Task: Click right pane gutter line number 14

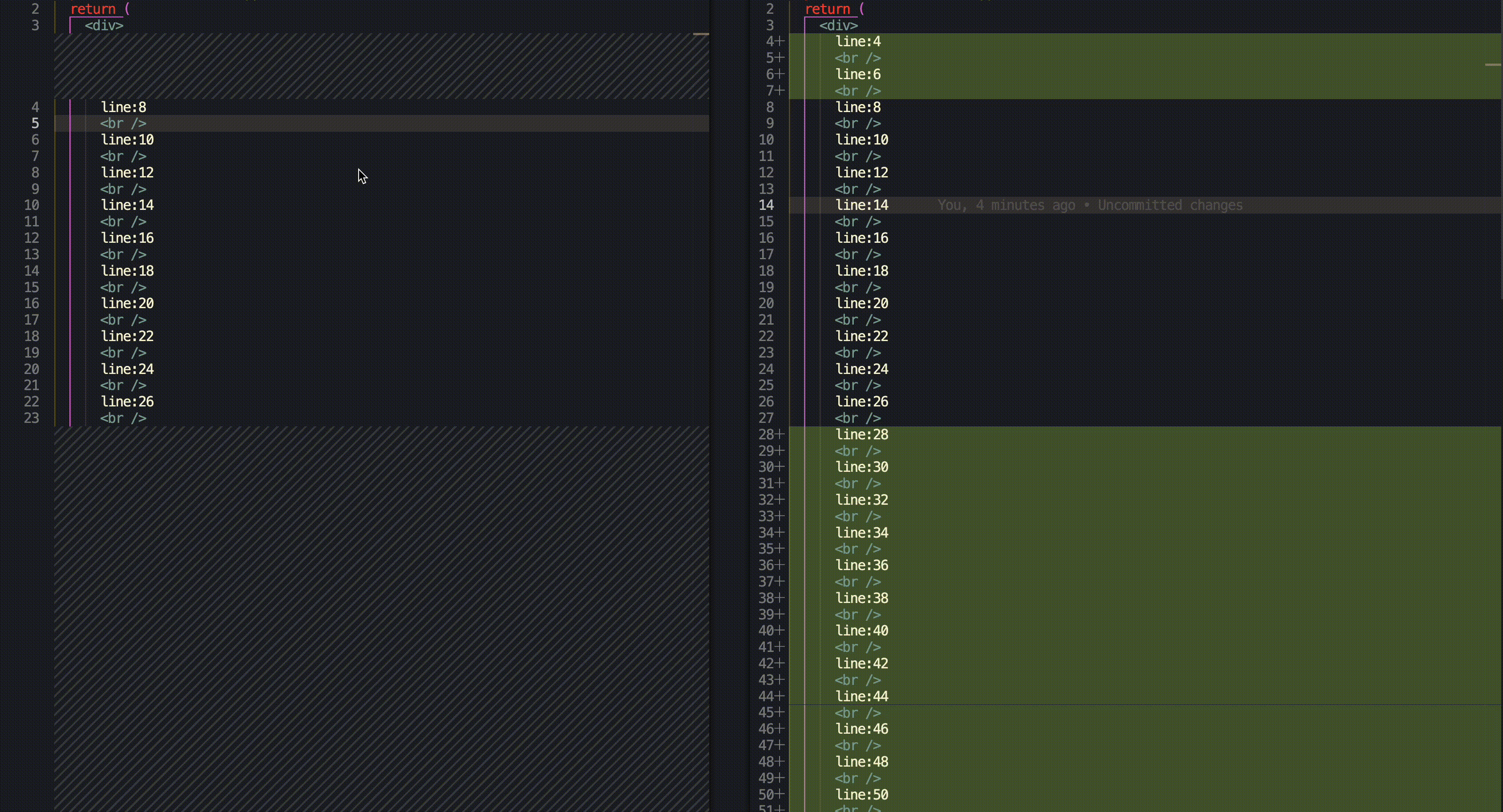Action: pyautogui.click(x=766, y=205)
